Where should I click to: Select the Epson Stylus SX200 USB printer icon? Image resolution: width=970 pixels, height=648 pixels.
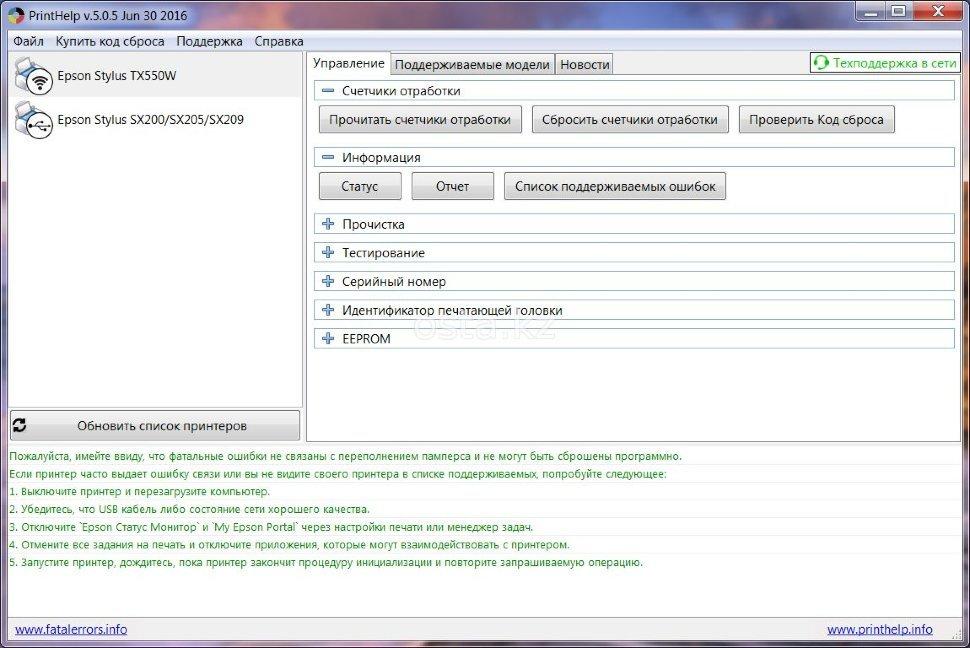pyautogui.click(x=35, y=120)
